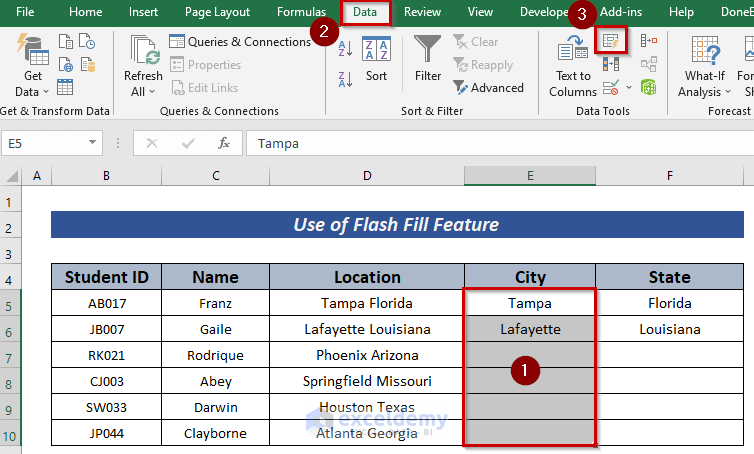This screenshot has width=754, height=454.
Task: Click the Filter funnel icon
Action: [x=428, y=58]
